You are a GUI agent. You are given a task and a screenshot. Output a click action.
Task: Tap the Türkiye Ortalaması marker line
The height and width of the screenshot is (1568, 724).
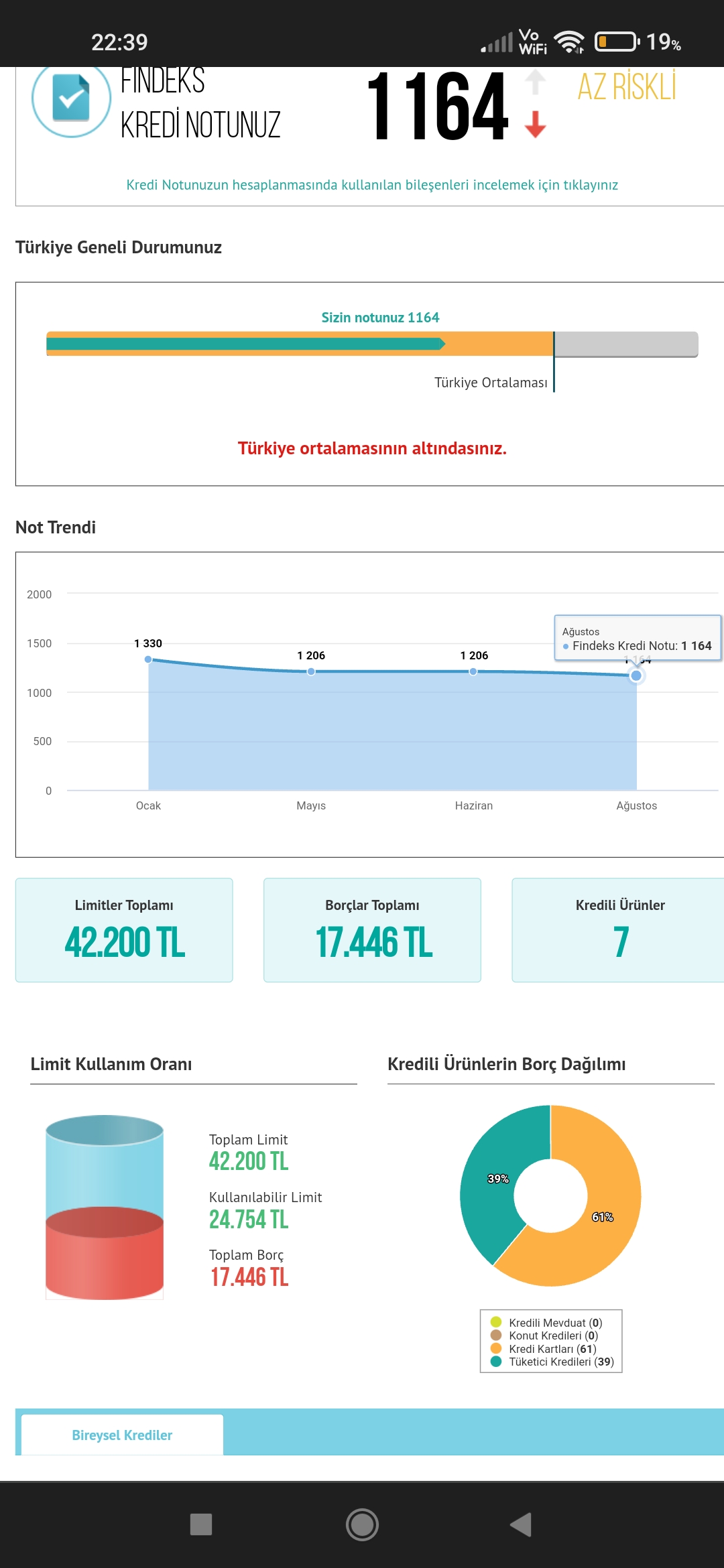[x=554, y=362]
